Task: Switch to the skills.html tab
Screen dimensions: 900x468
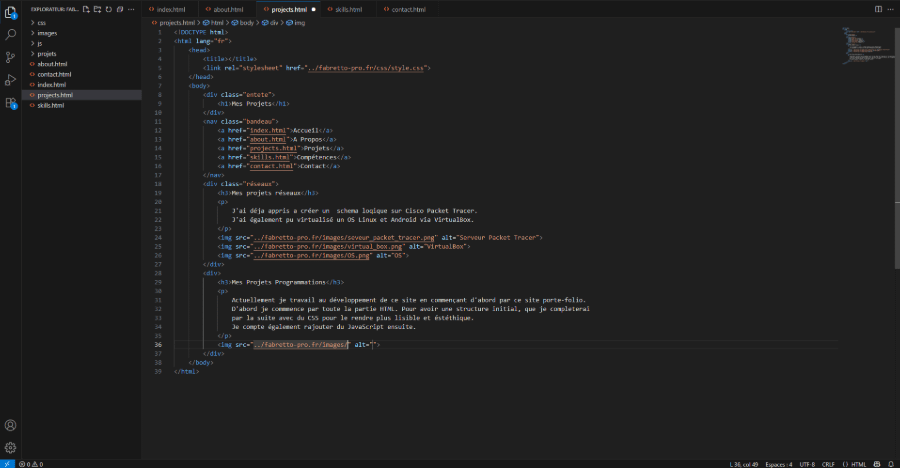Action: point(348,9)
